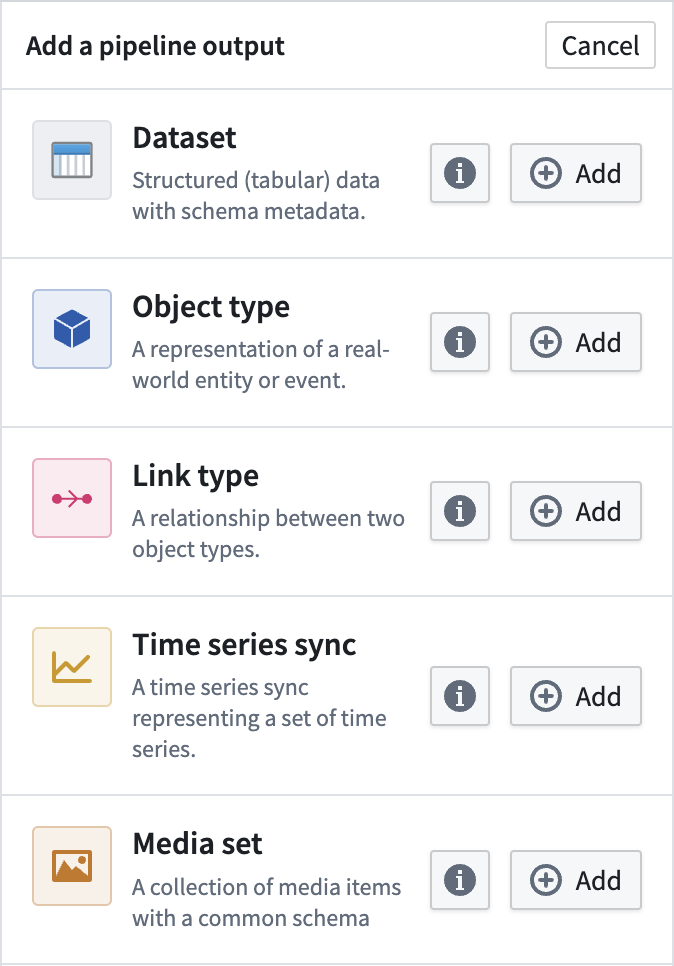
Task: Add a Media set pipeline output
Action: (576, 880)
